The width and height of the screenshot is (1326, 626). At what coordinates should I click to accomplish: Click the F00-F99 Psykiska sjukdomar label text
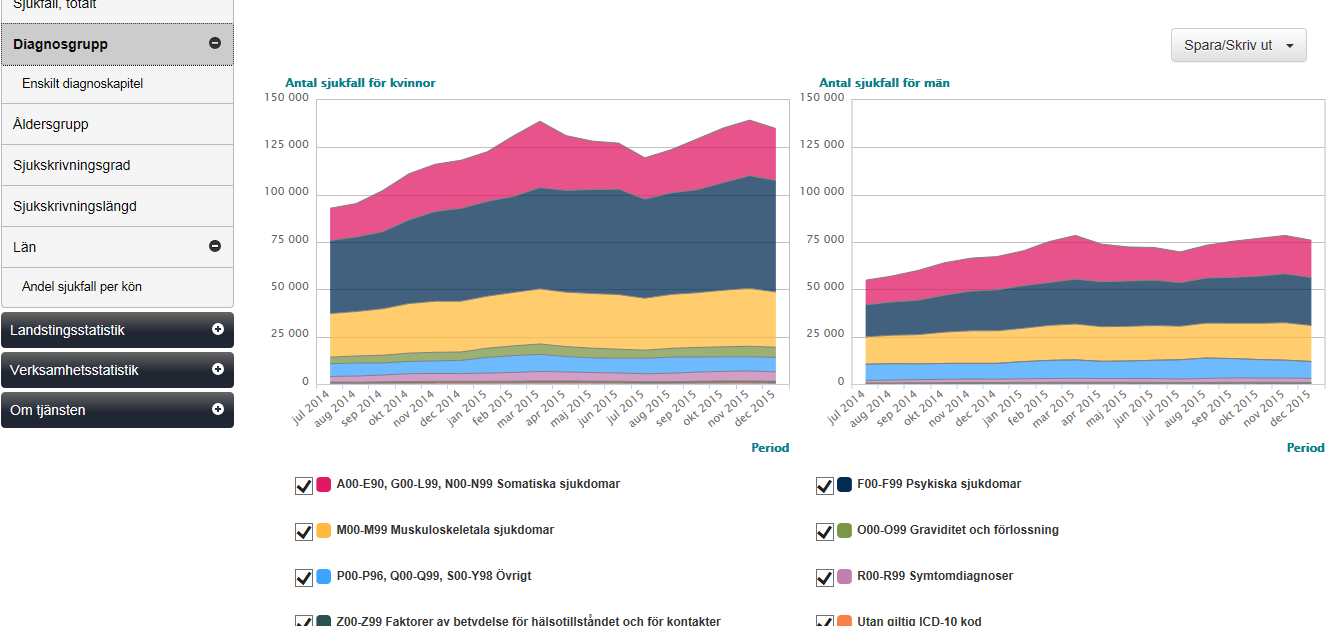coord(939,484)
